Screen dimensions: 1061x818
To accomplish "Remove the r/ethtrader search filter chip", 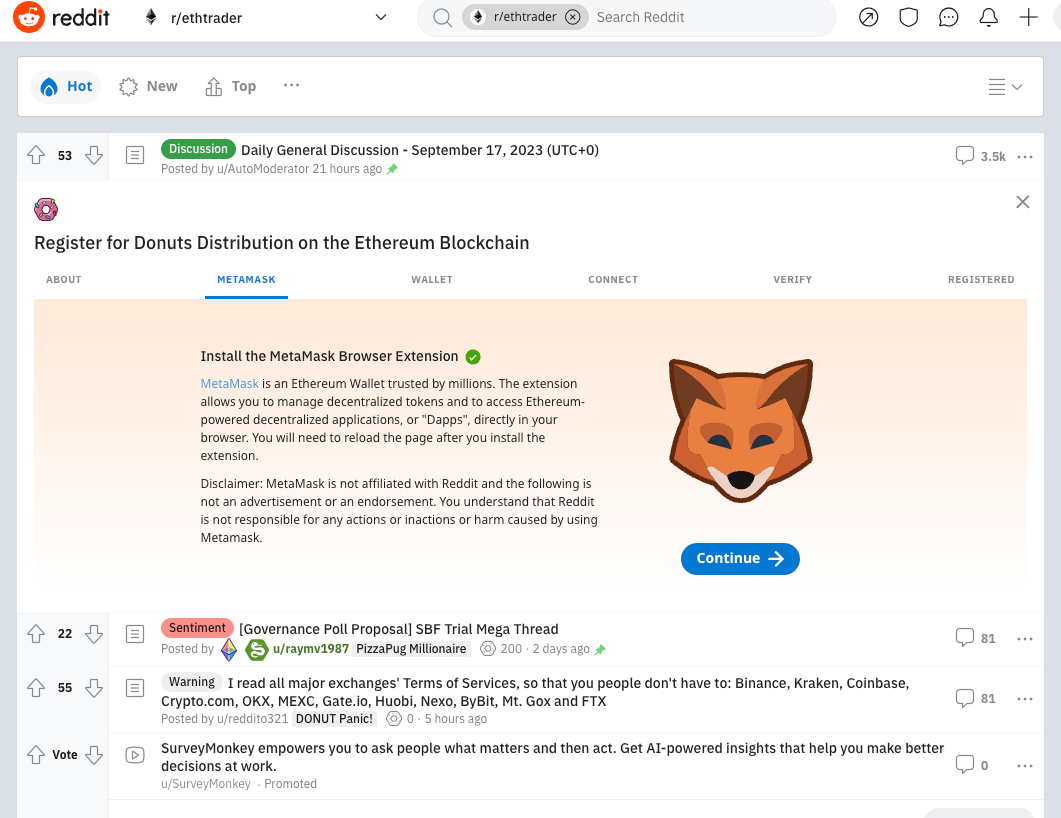I will [572, 18].
